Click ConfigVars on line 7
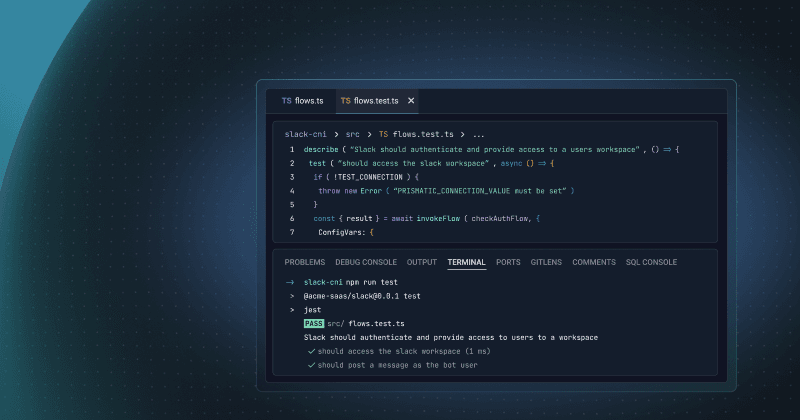The width and height of the screenshot is (800, 420). coord(343,232)
